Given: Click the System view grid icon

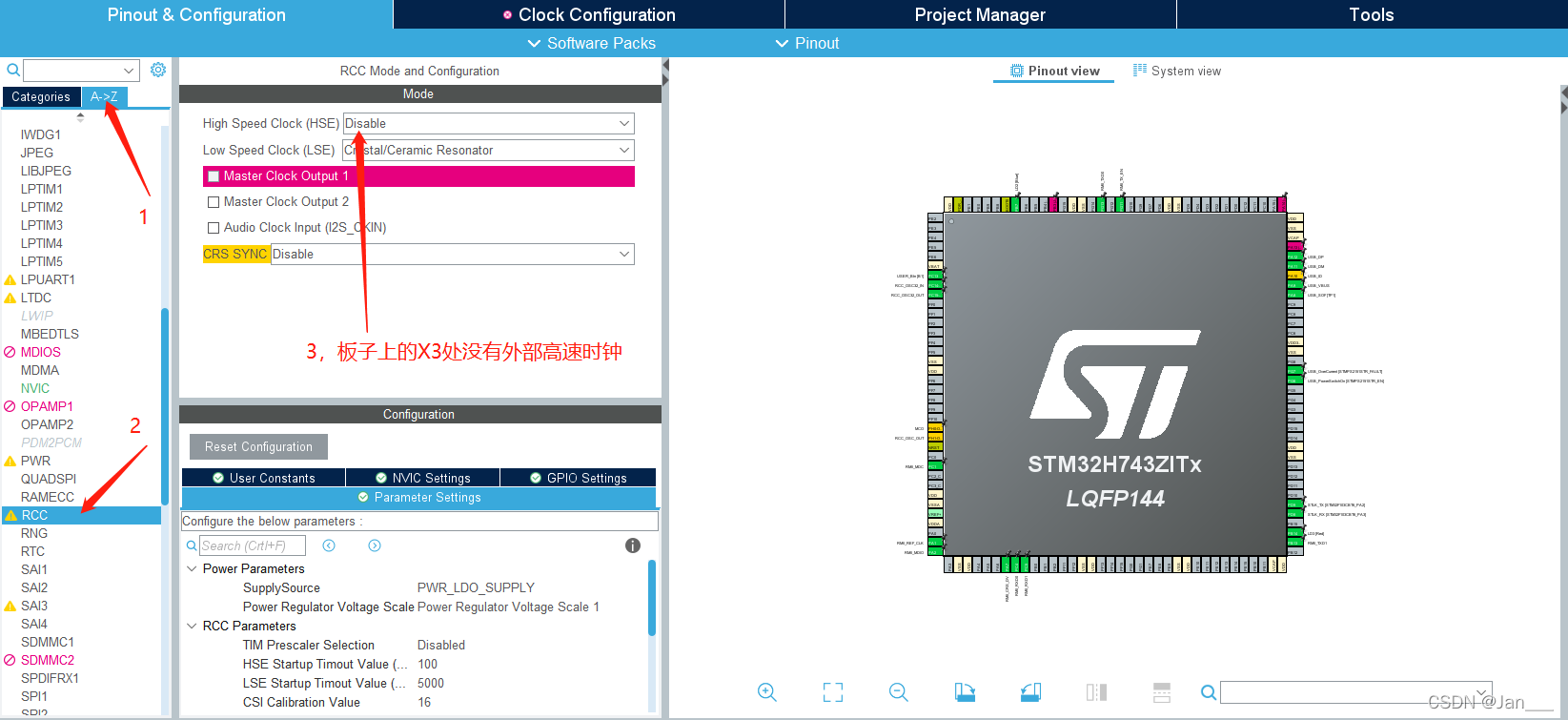Looking at the screenshot, I should point(1140,71).
